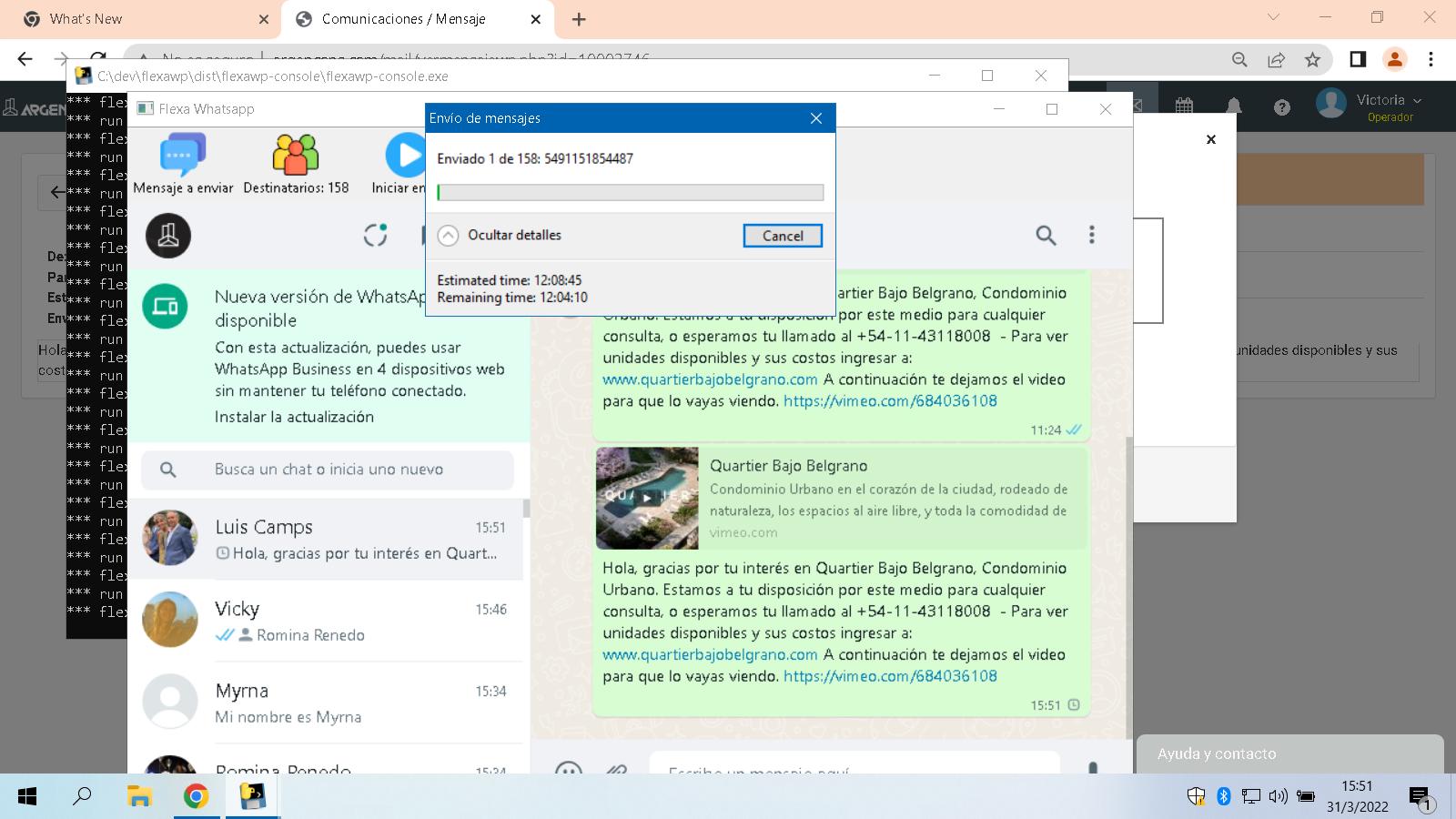Click the Chrome zoom magnifier icon
The image size is (1456, 819).
(1239, 59)
